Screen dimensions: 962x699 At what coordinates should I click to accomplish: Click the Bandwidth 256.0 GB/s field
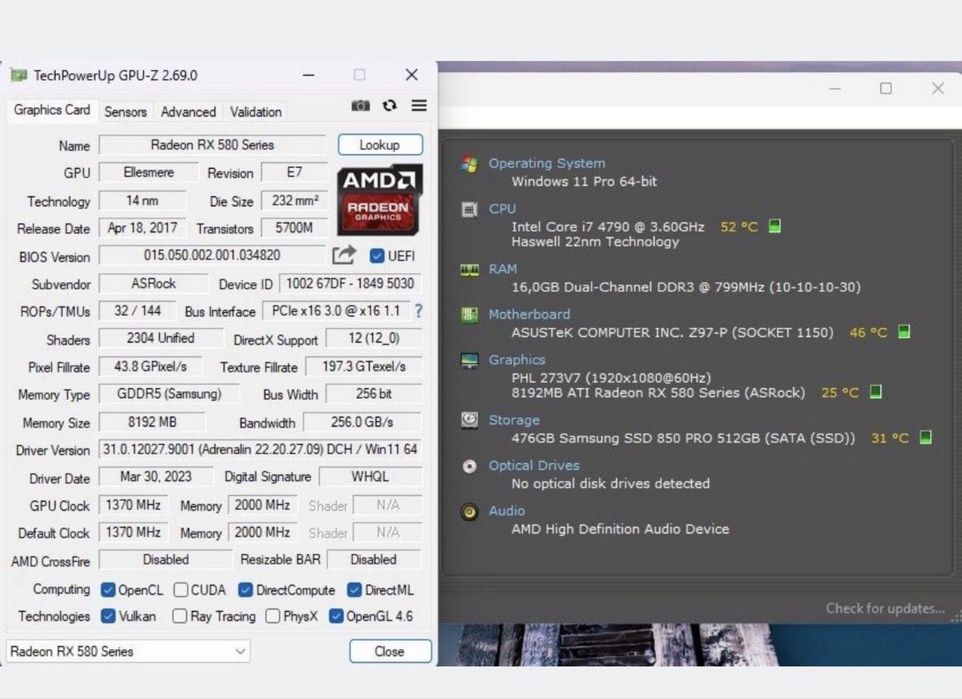362,422
